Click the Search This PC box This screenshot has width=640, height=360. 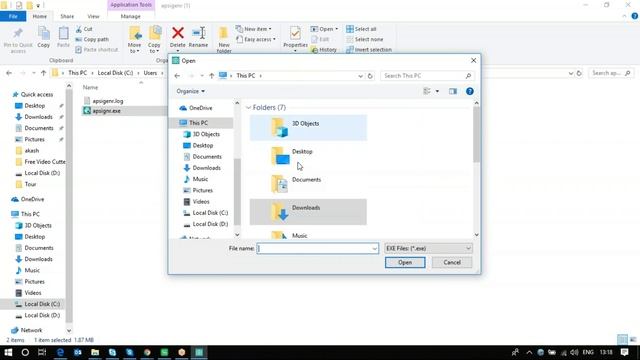click(427, 76)
